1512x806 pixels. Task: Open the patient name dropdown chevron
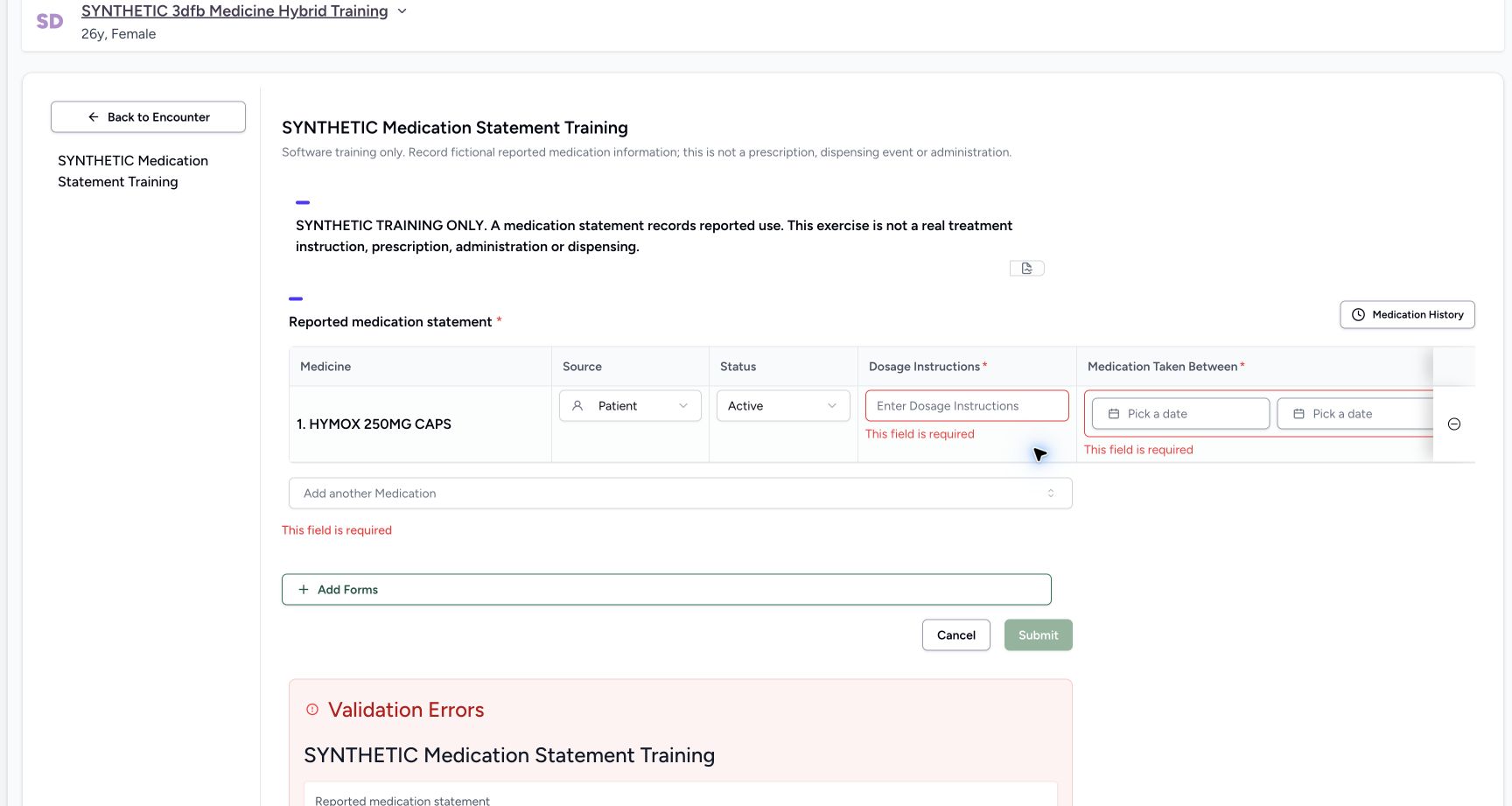402,11
